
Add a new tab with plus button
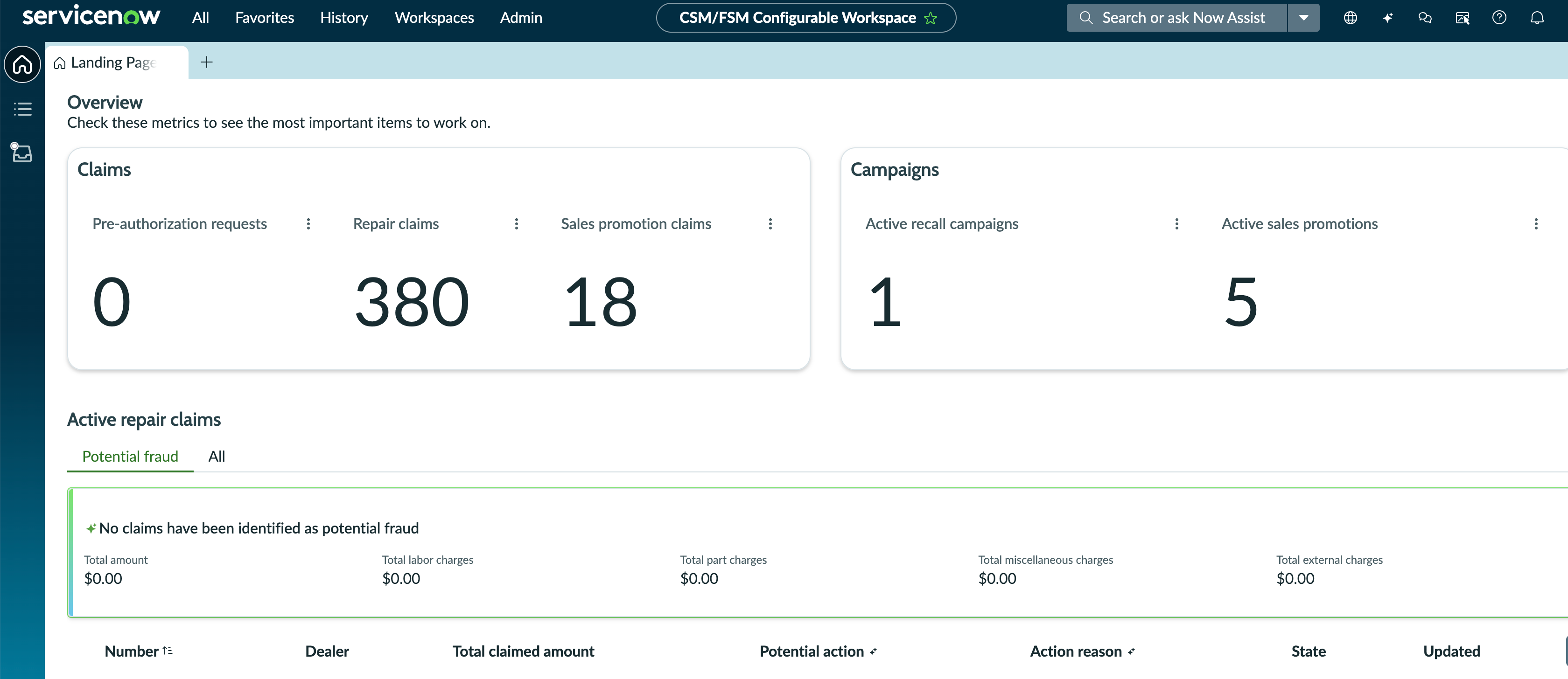[x=206, y=62]
